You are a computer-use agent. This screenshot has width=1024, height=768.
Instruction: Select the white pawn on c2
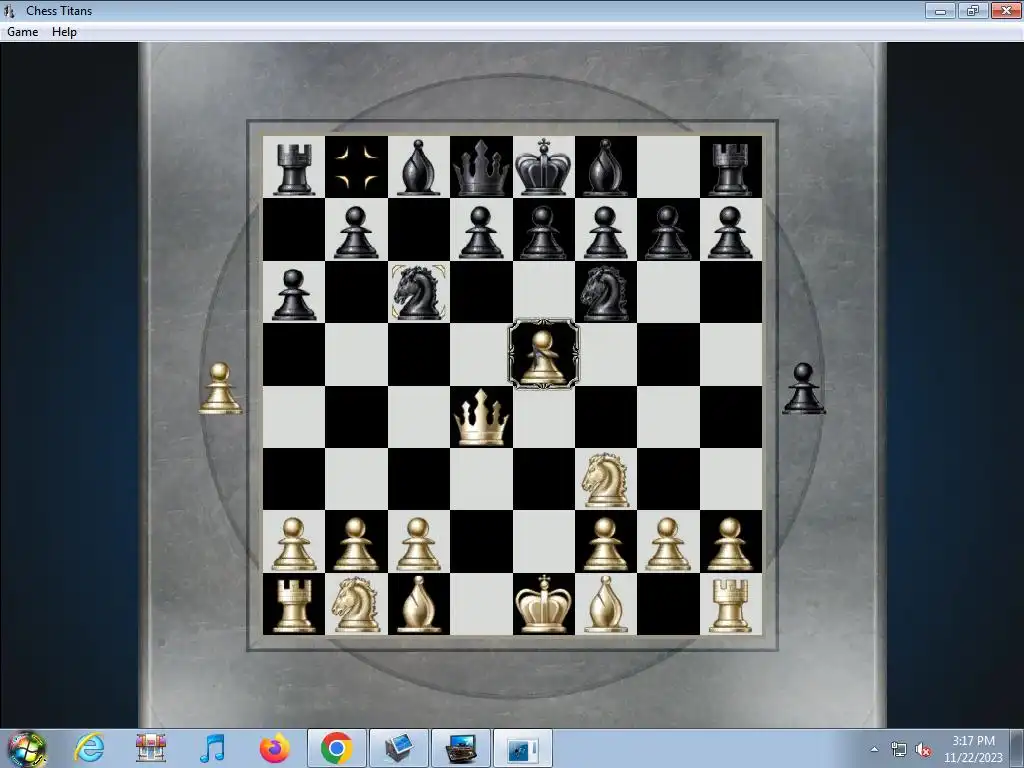[x=419, y=544]
